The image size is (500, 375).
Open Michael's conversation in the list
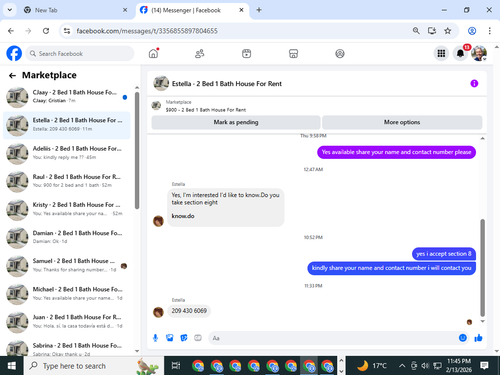pyautogui.click(x=67, y=294)
